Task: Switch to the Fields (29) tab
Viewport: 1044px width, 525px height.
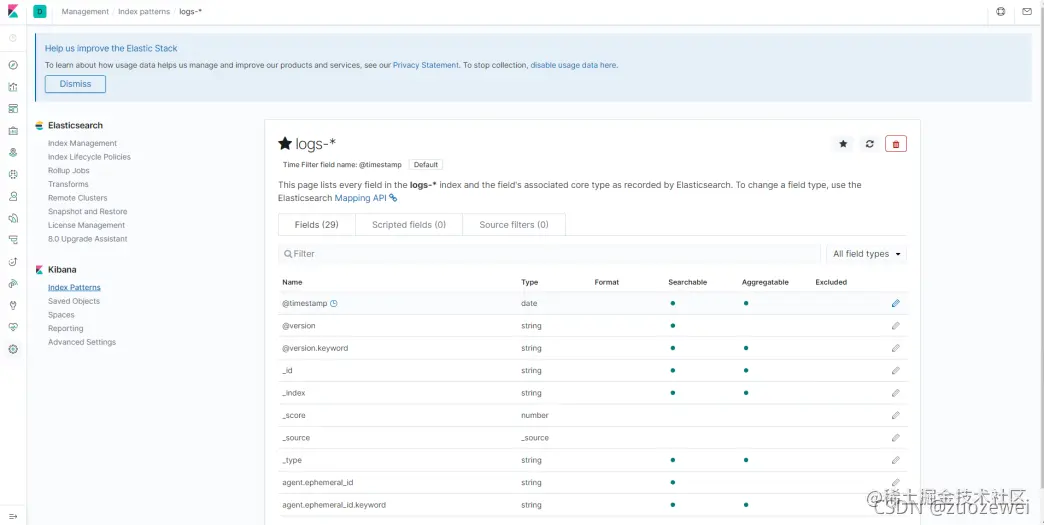Action: click(x=317, y=225)
